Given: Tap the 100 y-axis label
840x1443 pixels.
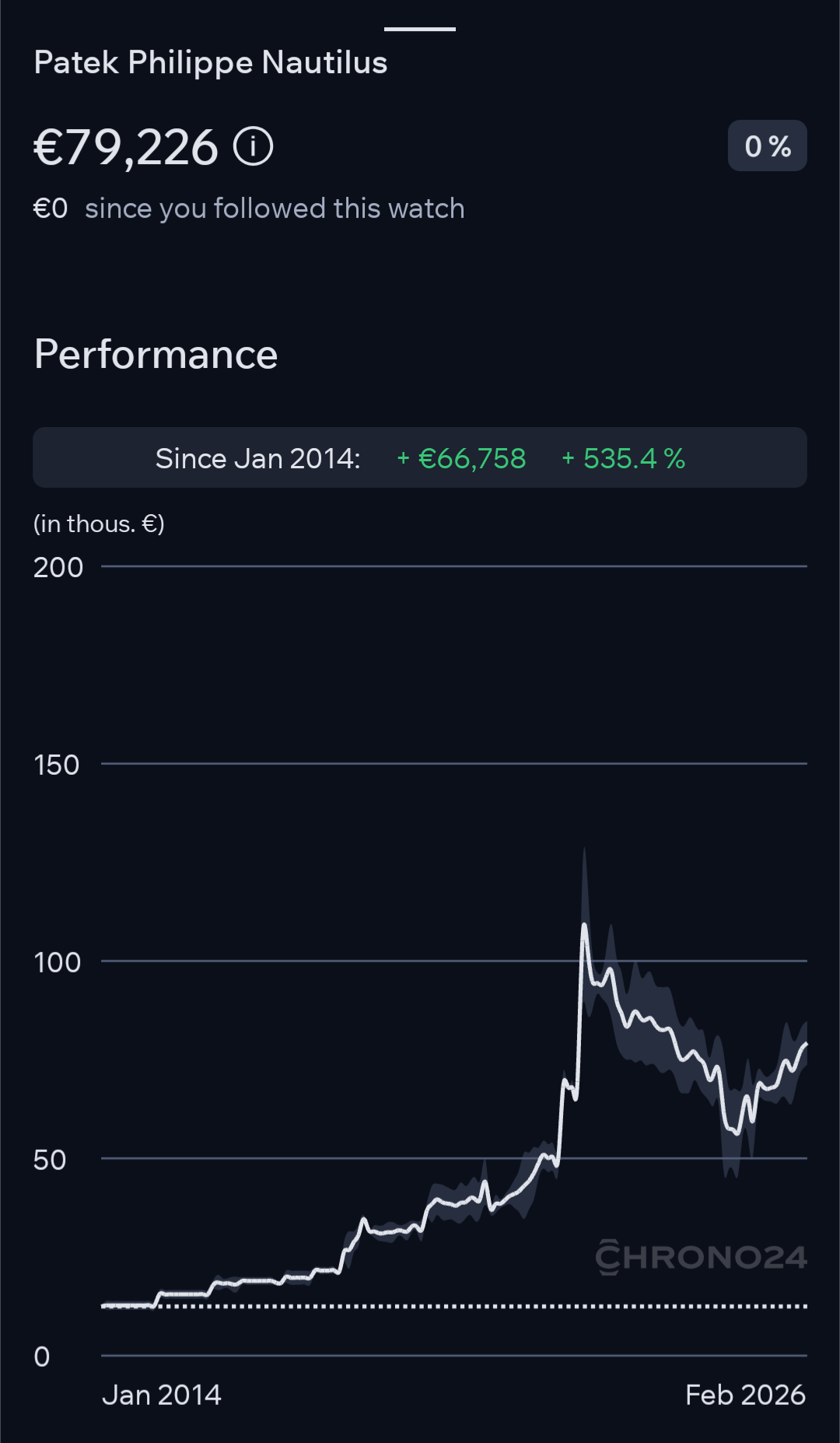Looking at the screenshot, I should [x=58, y=962].
